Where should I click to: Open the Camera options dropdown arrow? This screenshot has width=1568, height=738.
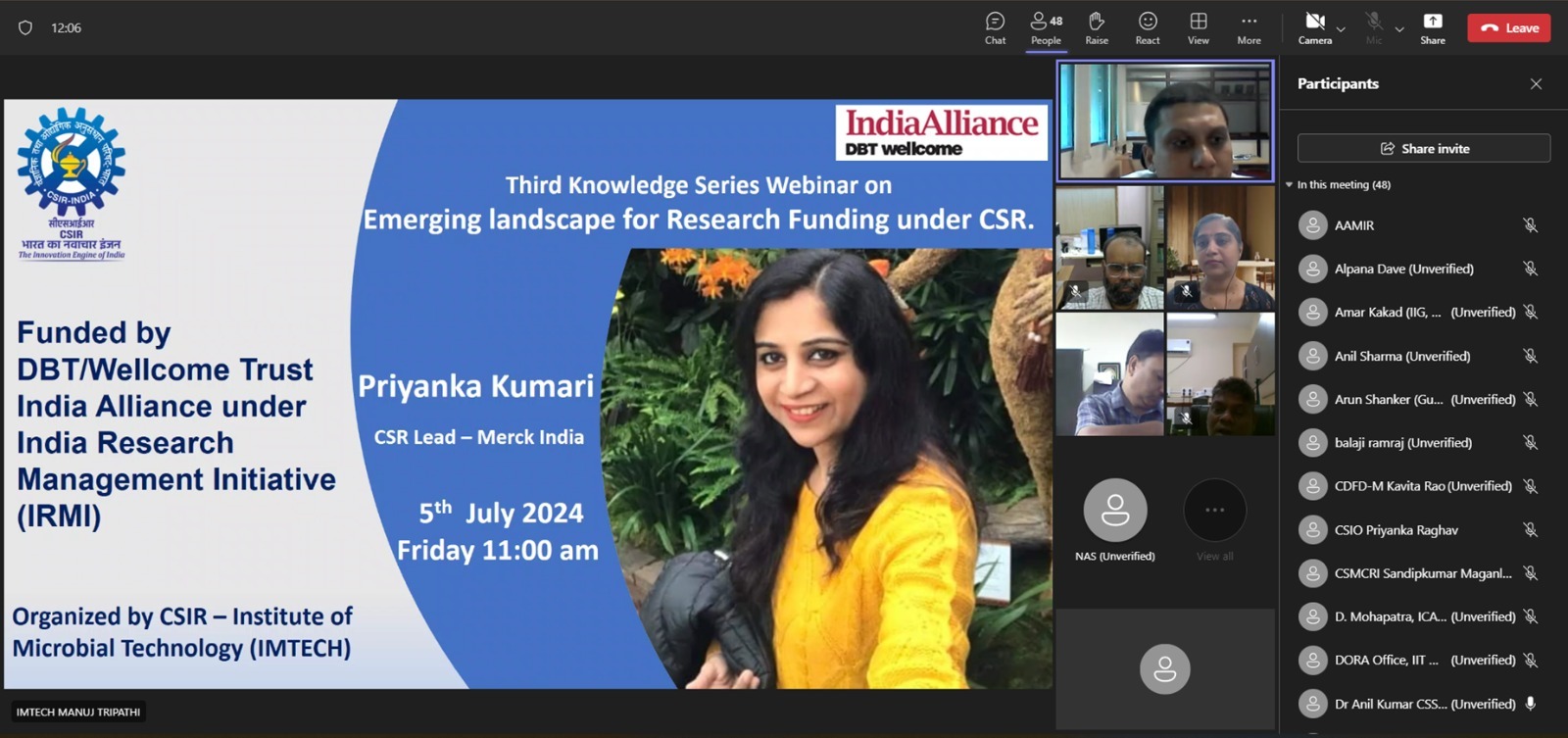1341,29
